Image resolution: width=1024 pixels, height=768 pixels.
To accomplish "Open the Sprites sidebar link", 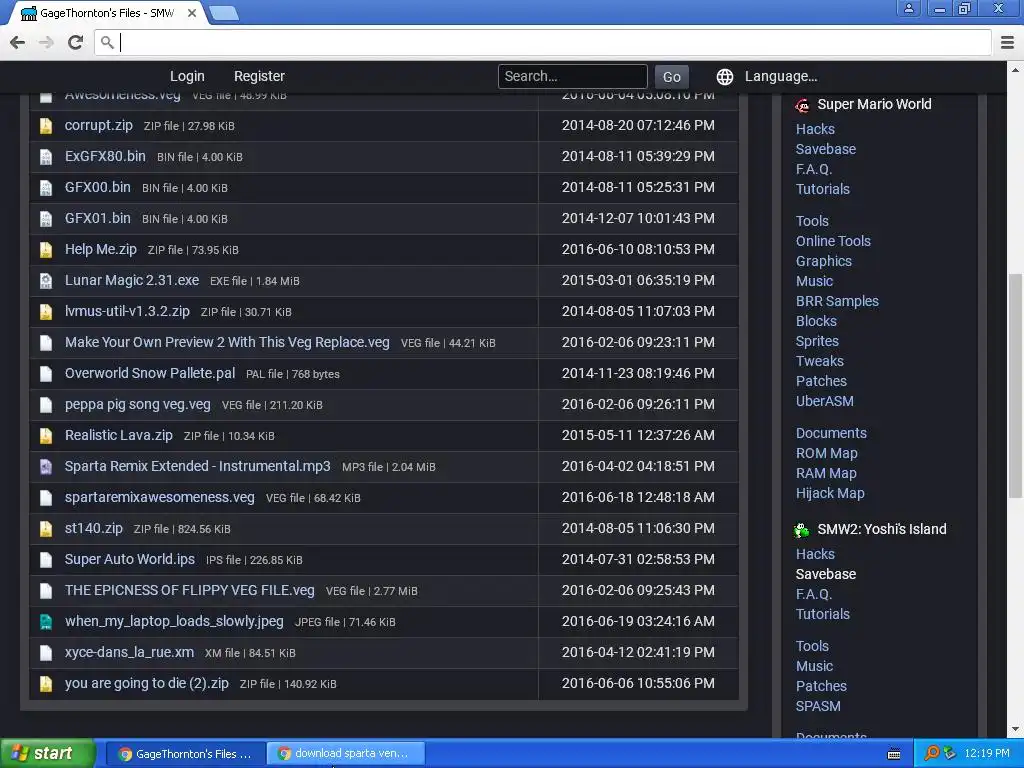I will coord(817,342).
